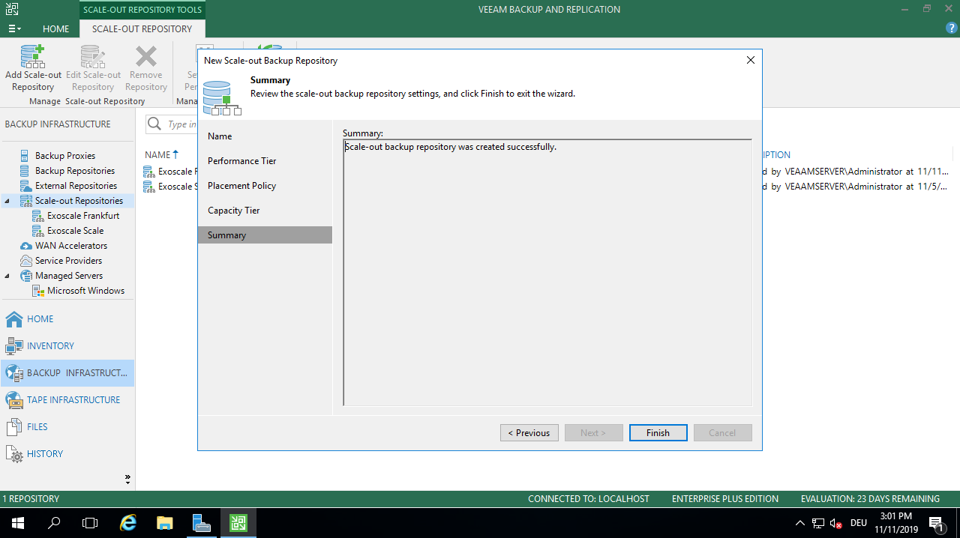Collapse the Managed Servers tree node
This screenshot has height=538, width=960.
click(8, 276)
